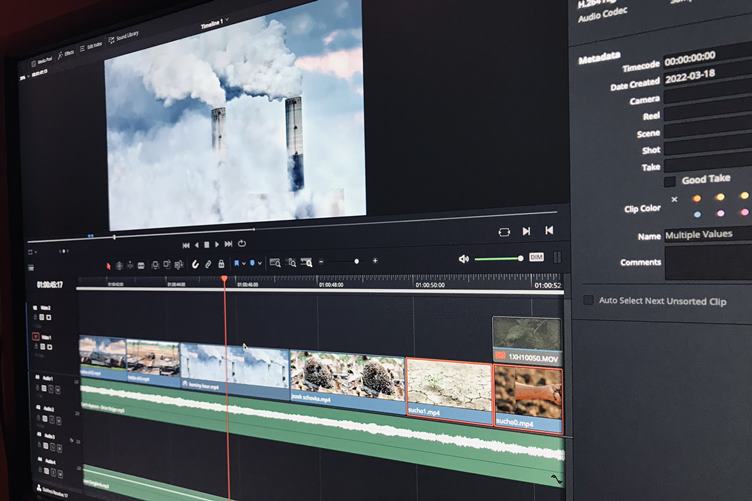The height and width of the screenshot is (501, 752).
Task: Go to first frame button
Action: point(186,245)
